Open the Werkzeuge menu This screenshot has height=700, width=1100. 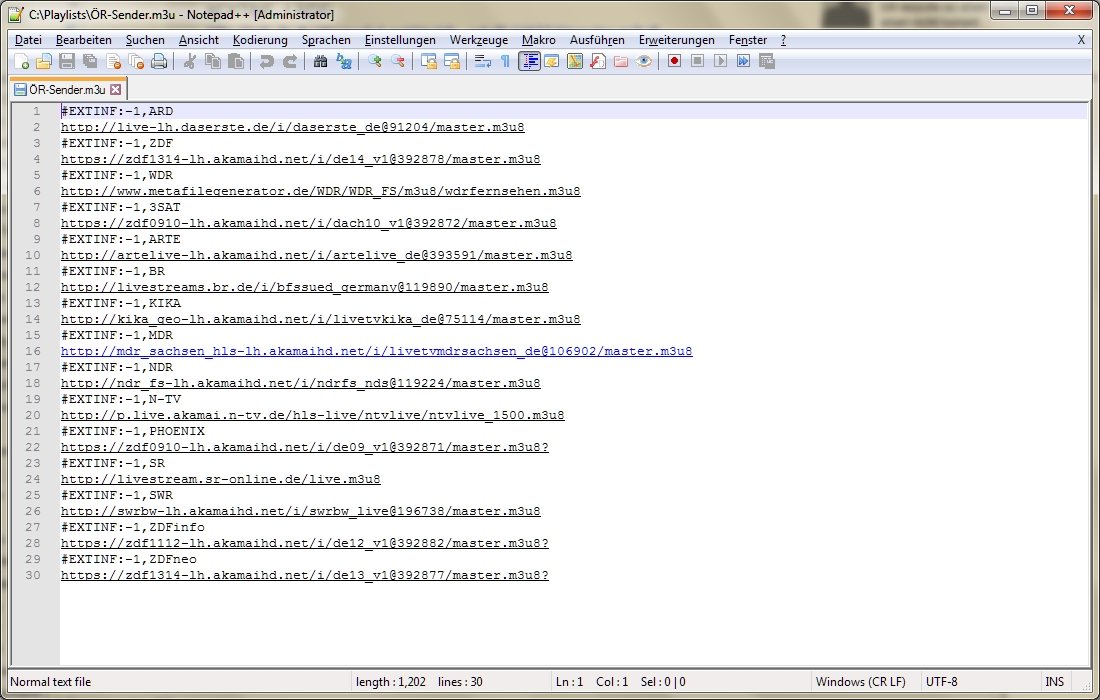coord(478,40)
